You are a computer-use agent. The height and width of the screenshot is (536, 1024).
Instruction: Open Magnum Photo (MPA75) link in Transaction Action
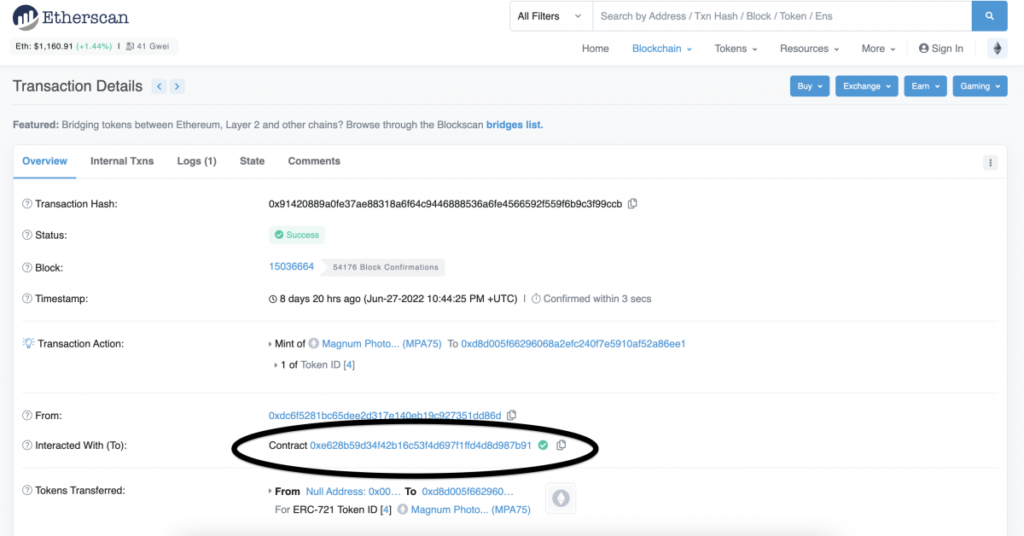381,343
